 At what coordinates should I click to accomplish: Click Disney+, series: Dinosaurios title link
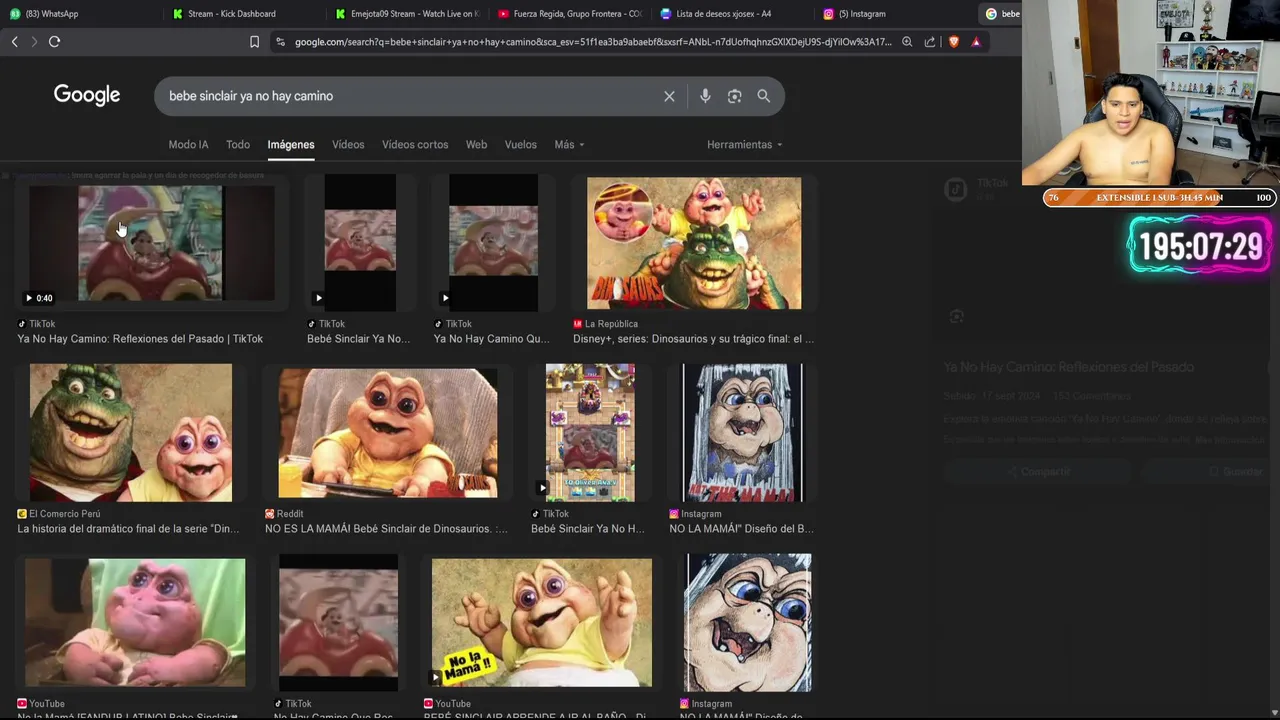693,339
